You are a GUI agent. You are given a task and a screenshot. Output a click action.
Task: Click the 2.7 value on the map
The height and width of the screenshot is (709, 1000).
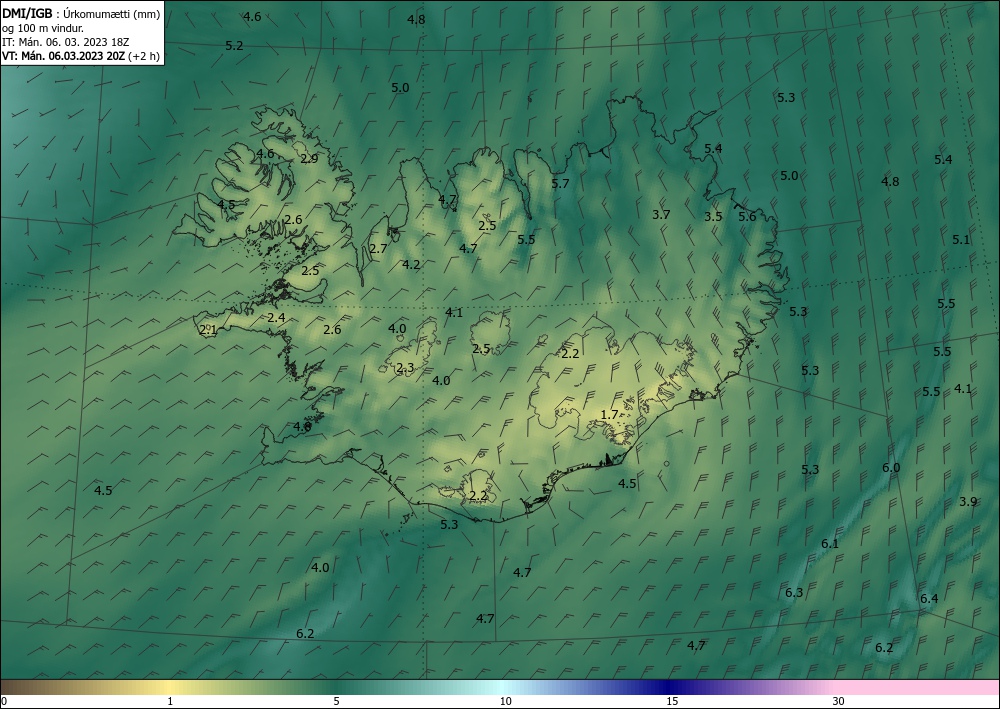pos(378,249)
